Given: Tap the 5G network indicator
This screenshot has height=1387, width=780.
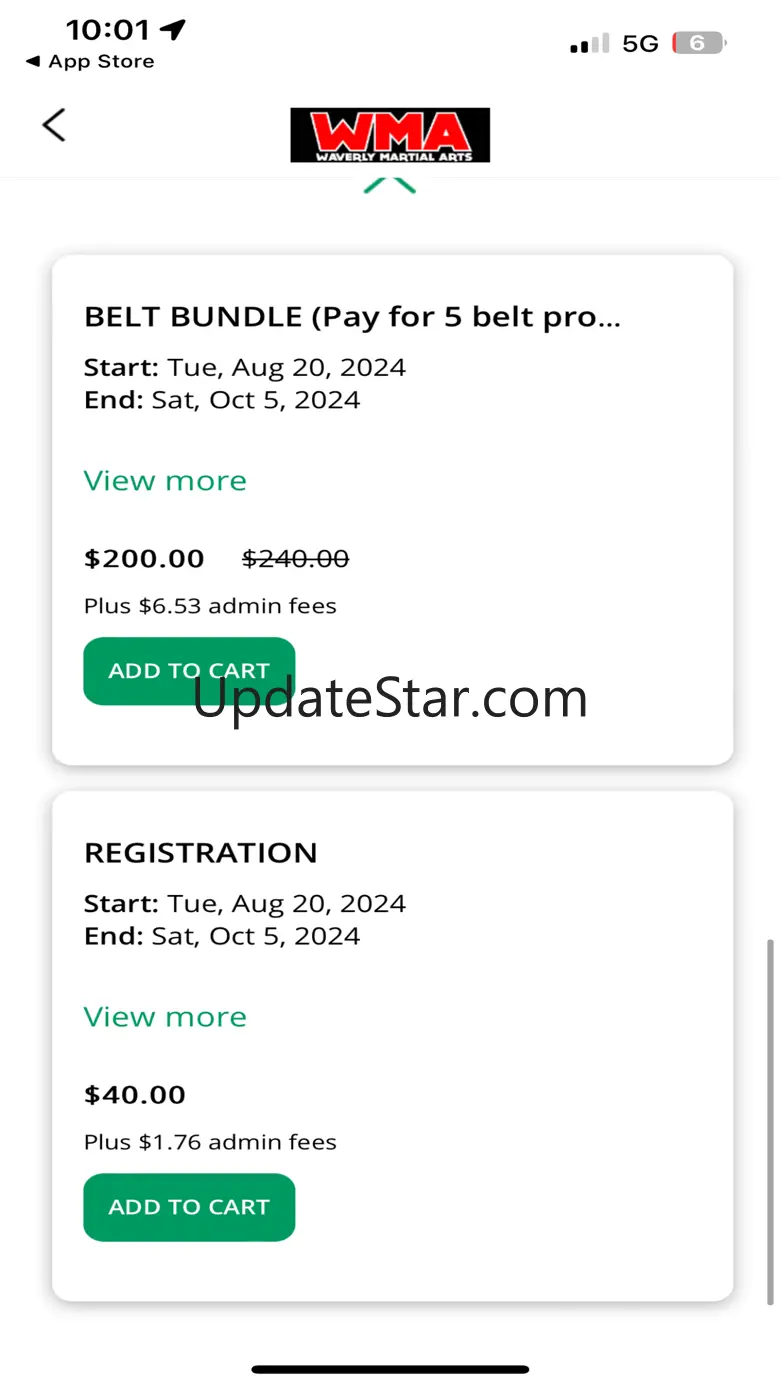Looking at the screenshot, I should tap(640, 44).
